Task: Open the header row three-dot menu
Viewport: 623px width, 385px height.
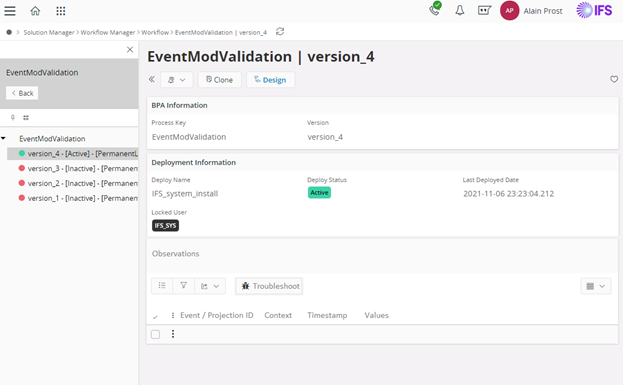Action: point(172,315)
